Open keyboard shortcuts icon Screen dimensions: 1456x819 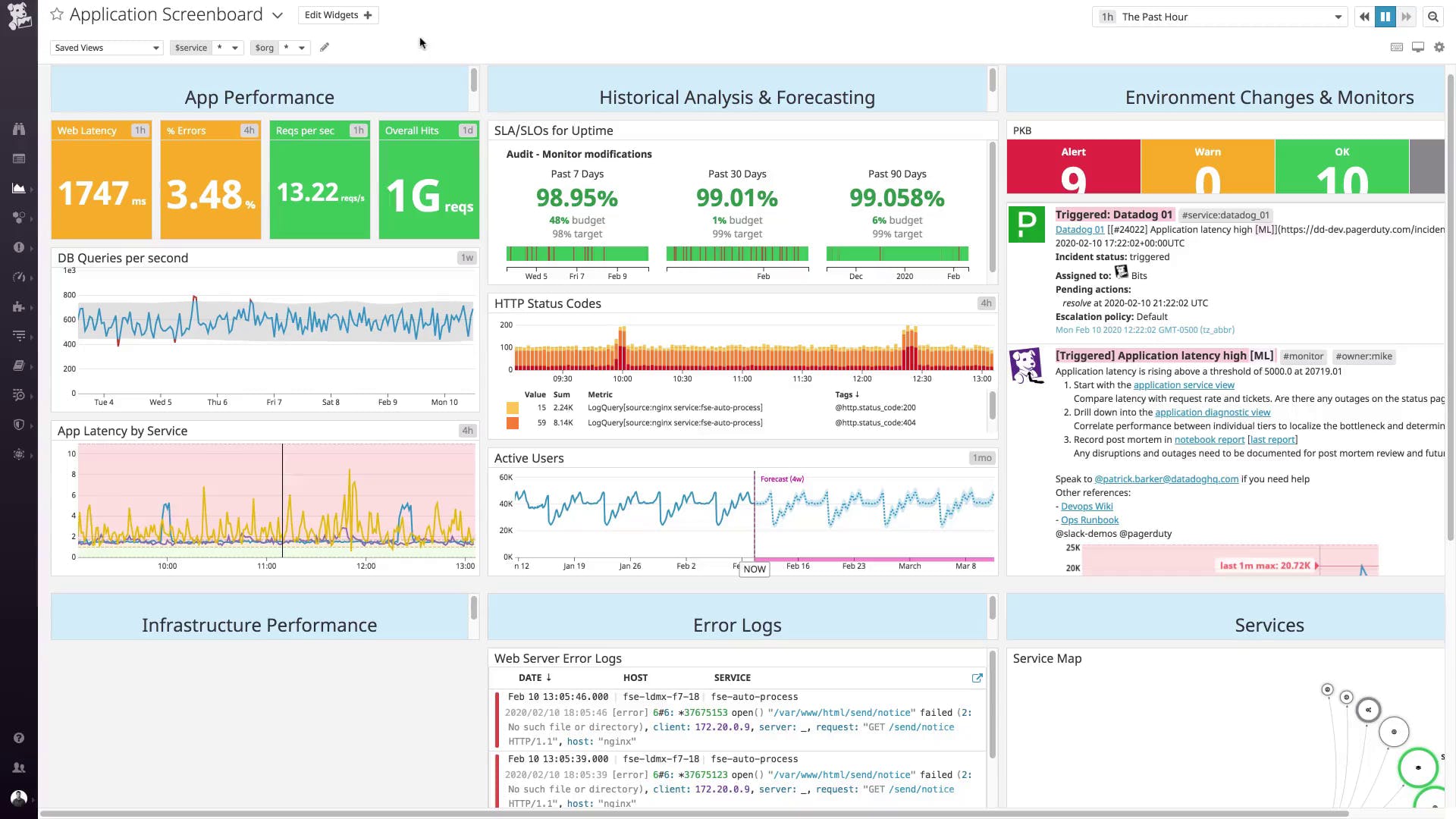tap(1397, 47)
